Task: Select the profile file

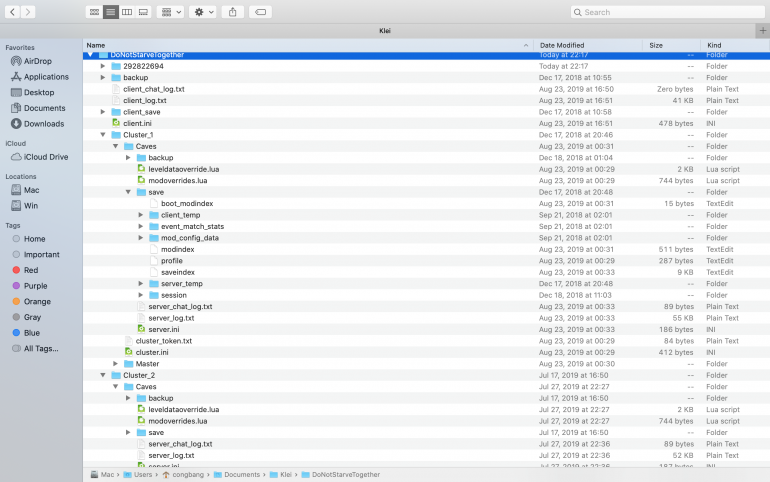Action: tap(172, 261)
